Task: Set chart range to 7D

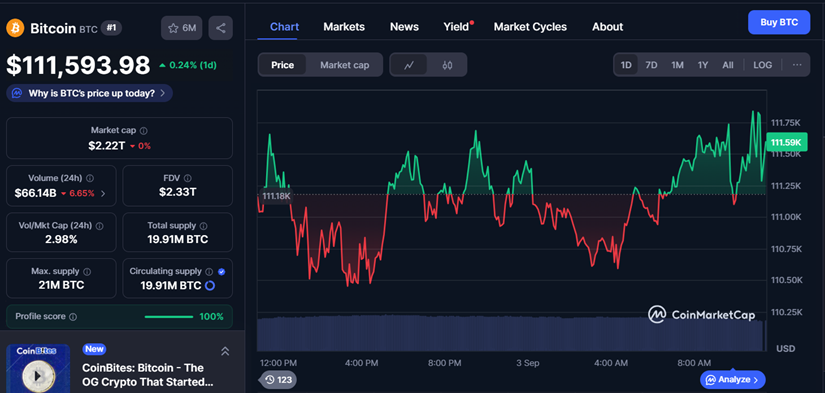Action: (651, 65)
